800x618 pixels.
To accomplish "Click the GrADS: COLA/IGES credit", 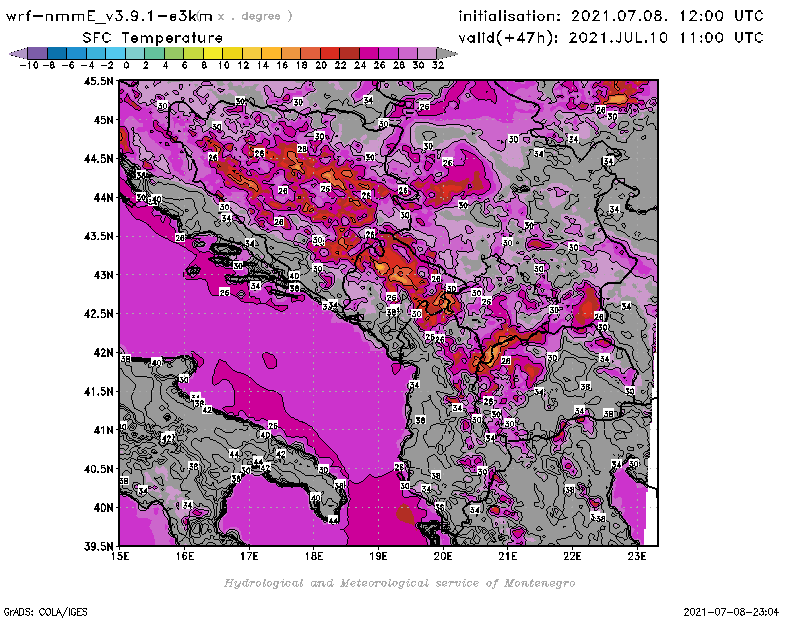I will (45, 612).
